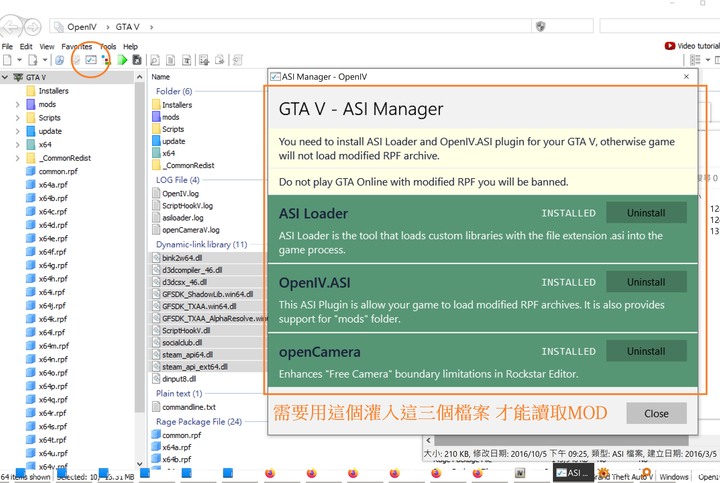Open ASI Manager checklist toolbar icon

(91, 60)
